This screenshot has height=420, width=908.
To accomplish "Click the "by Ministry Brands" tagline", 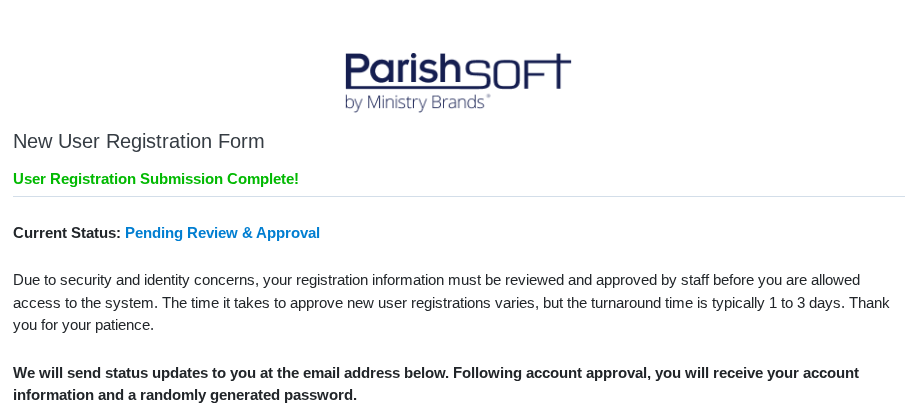I will tap(412, 102).
